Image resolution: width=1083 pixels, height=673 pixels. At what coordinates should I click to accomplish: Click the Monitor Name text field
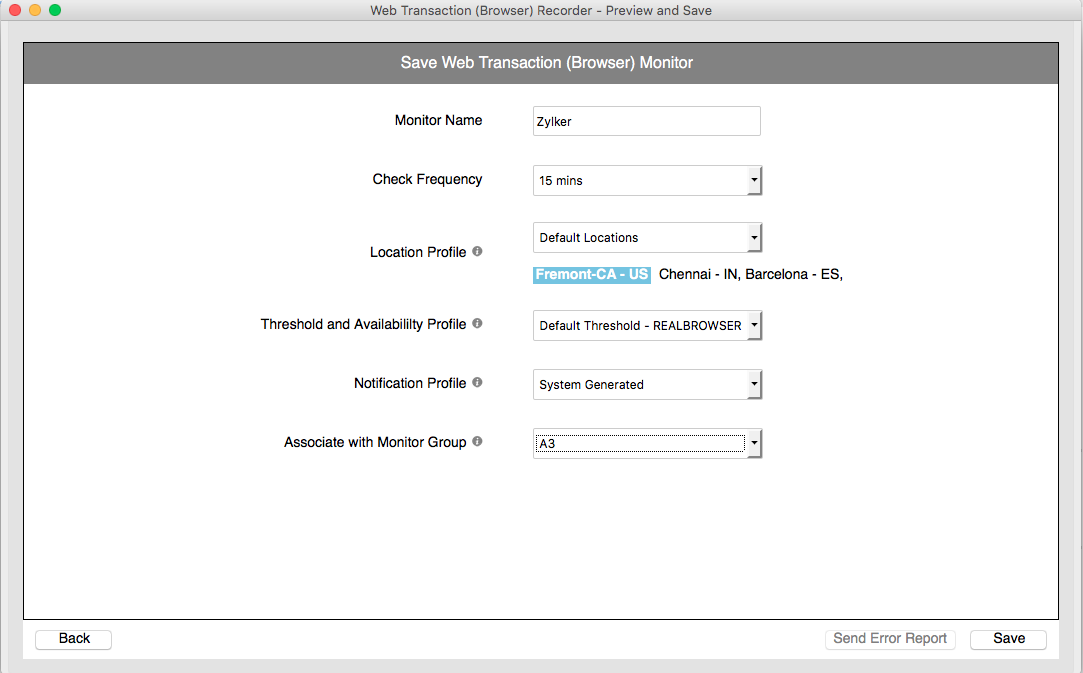646,121
